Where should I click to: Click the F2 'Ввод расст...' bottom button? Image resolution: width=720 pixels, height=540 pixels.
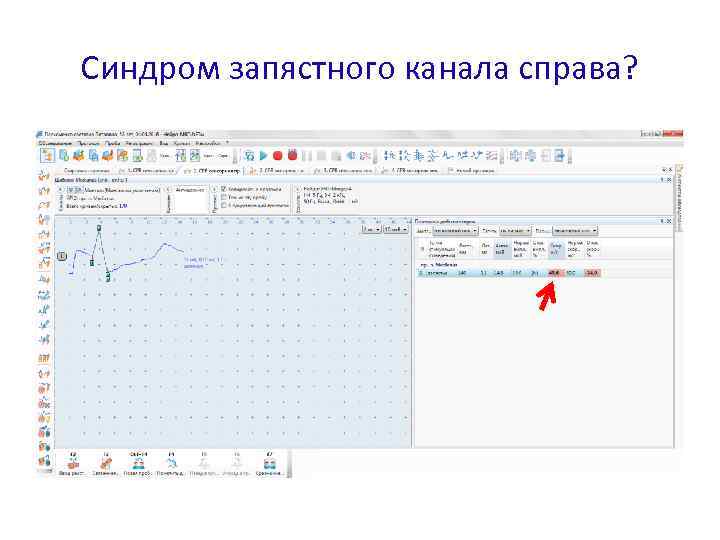(73, 464)
